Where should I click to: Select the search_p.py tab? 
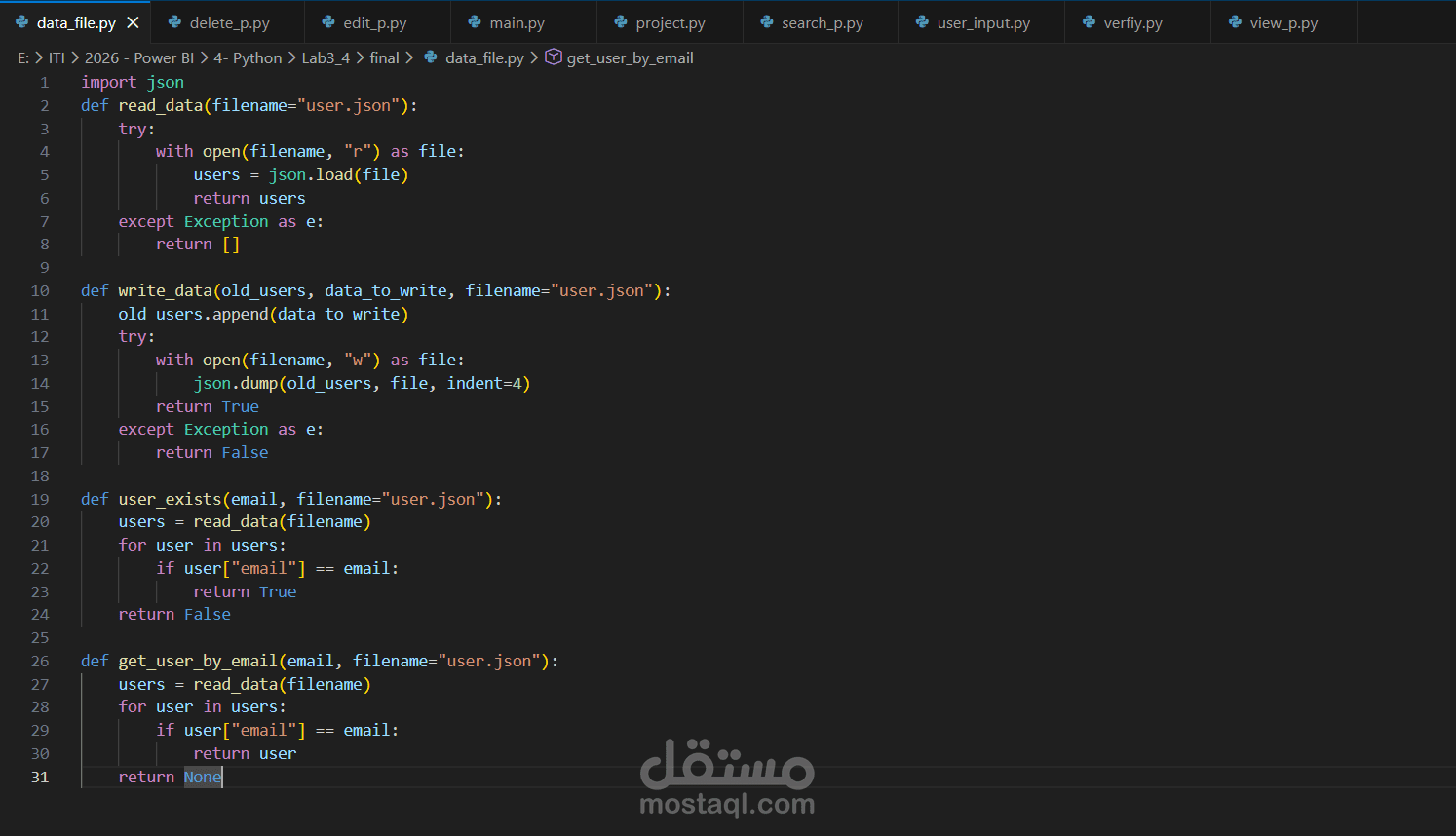click(x=822, y=22)
